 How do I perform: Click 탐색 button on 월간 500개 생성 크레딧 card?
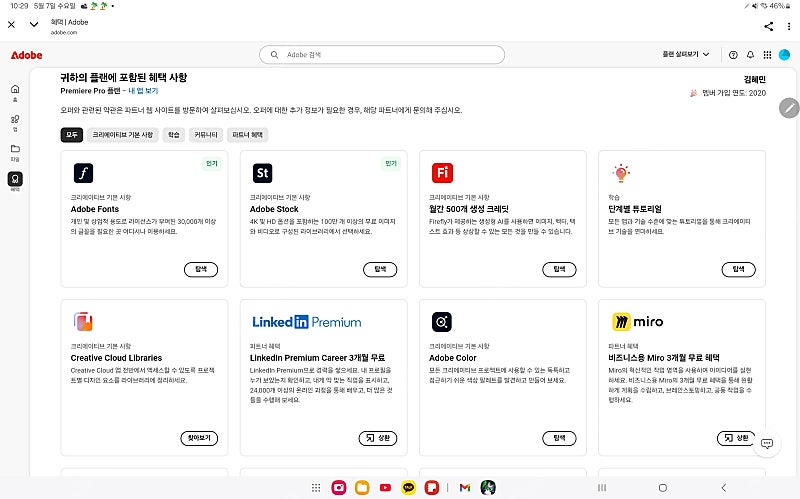[559, 269]
